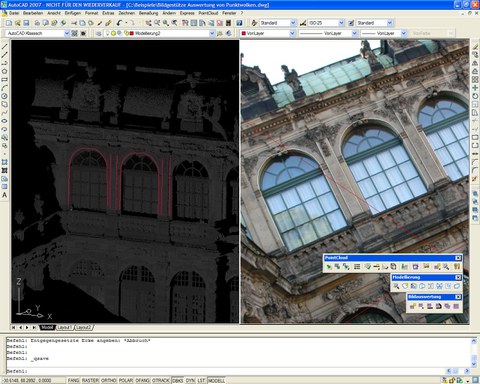Switch to the Layout2 tab
Screen dimensions: 480x384
83,327
